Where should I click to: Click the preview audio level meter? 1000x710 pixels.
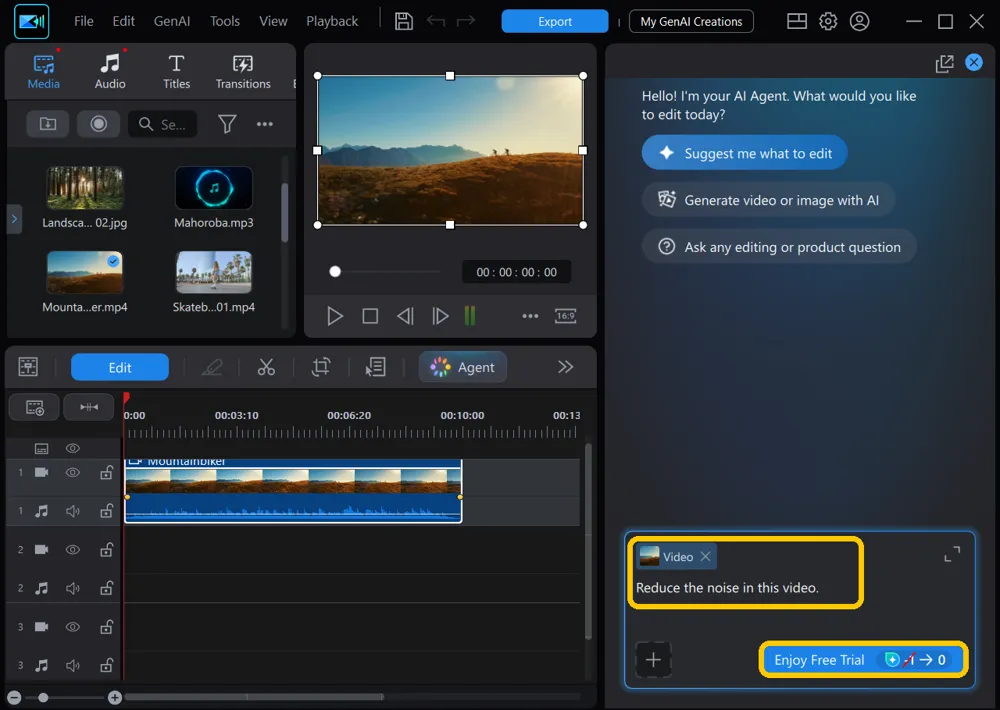point(469,316)
